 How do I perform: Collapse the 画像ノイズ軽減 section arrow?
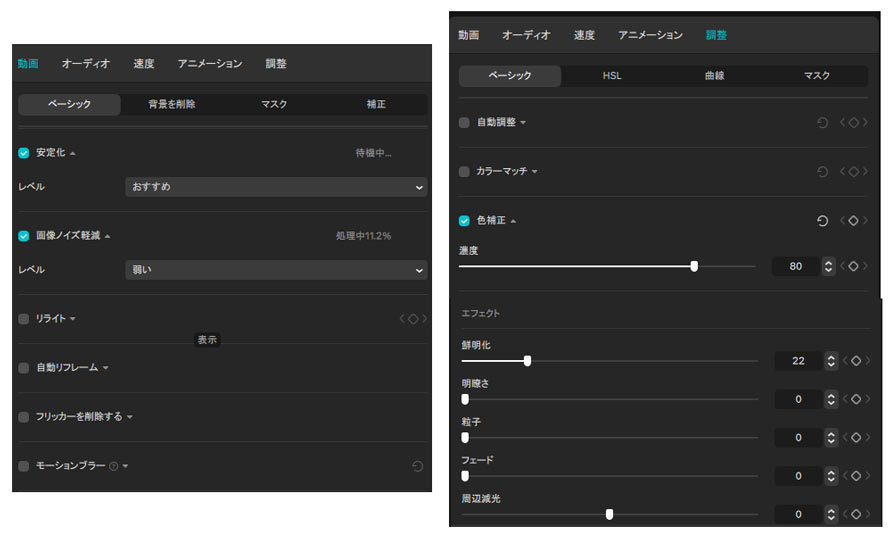[x=107, y=237]
